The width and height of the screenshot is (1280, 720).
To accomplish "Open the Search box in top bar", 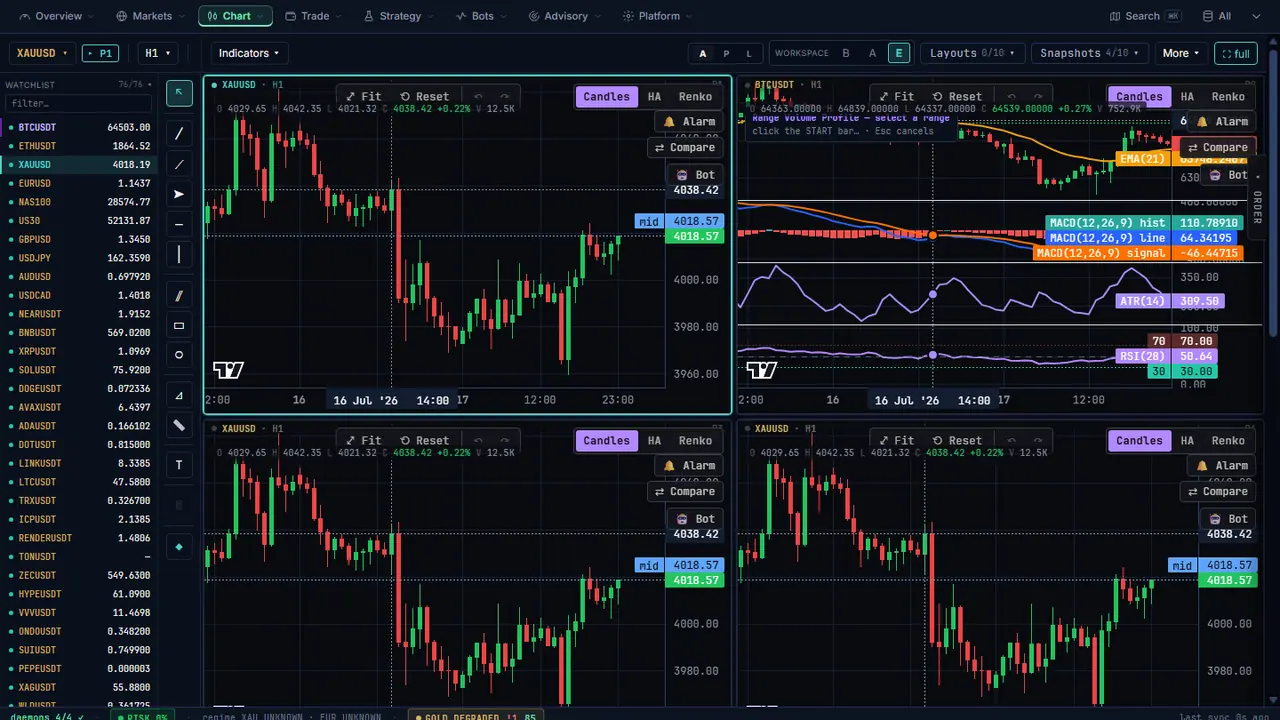I will point(1147,16).
